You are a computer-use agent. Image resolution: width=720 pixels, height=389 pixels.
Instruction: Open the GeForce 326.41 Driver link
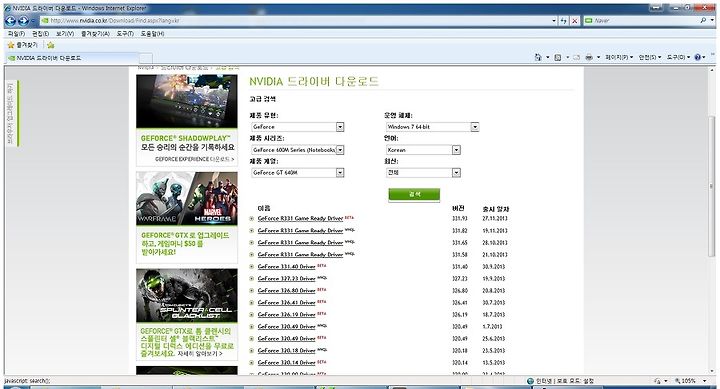pos(287,303)
